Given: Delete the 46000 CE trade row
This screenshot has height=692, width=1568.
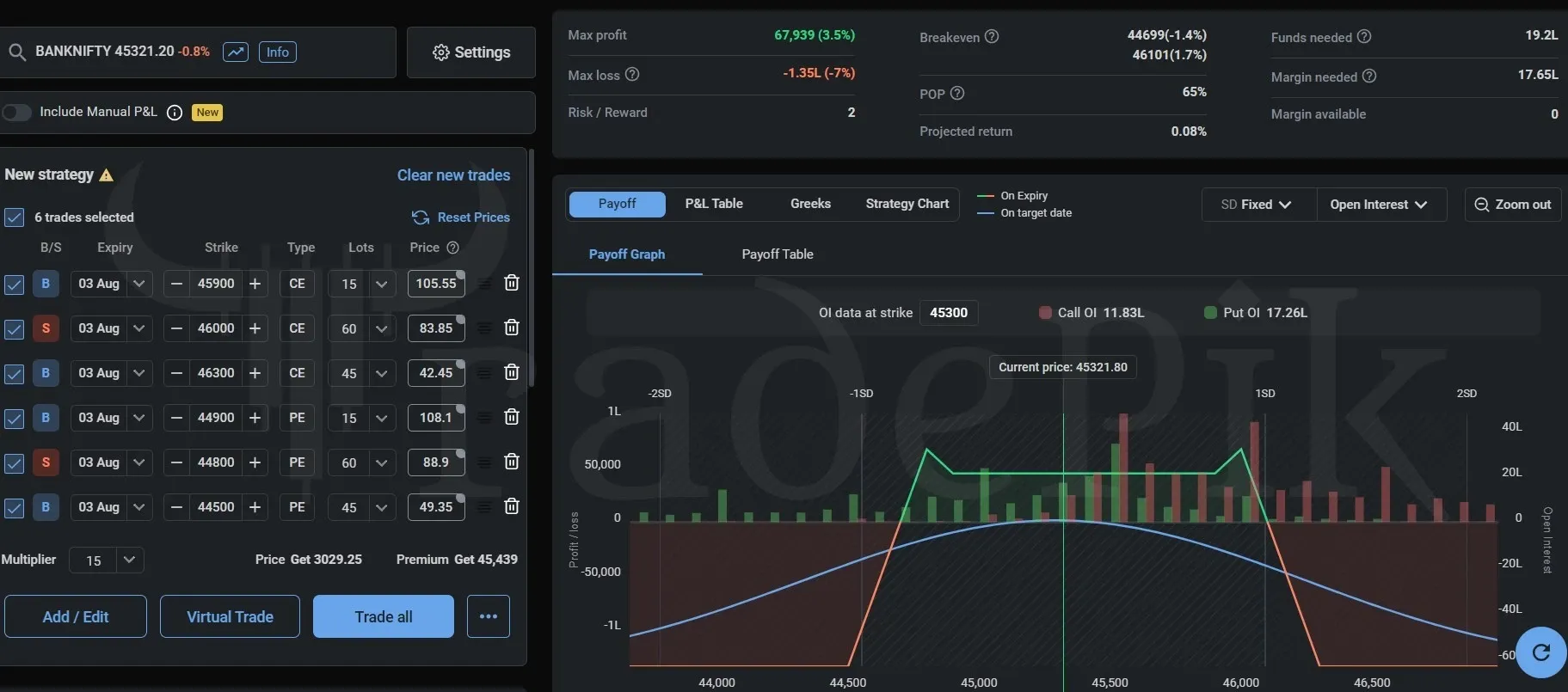Looking at the screenshot, I should (512, 328).
